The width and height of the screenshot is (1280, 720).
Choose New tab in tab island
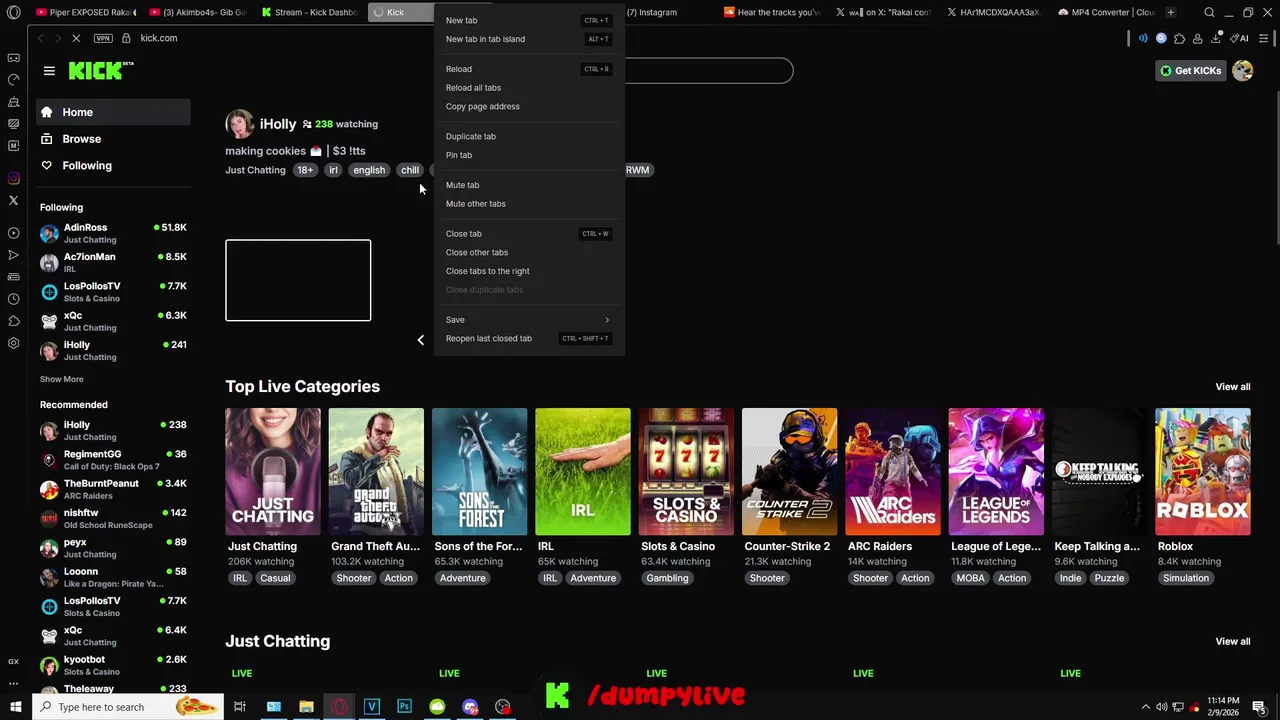pos(528,39)
